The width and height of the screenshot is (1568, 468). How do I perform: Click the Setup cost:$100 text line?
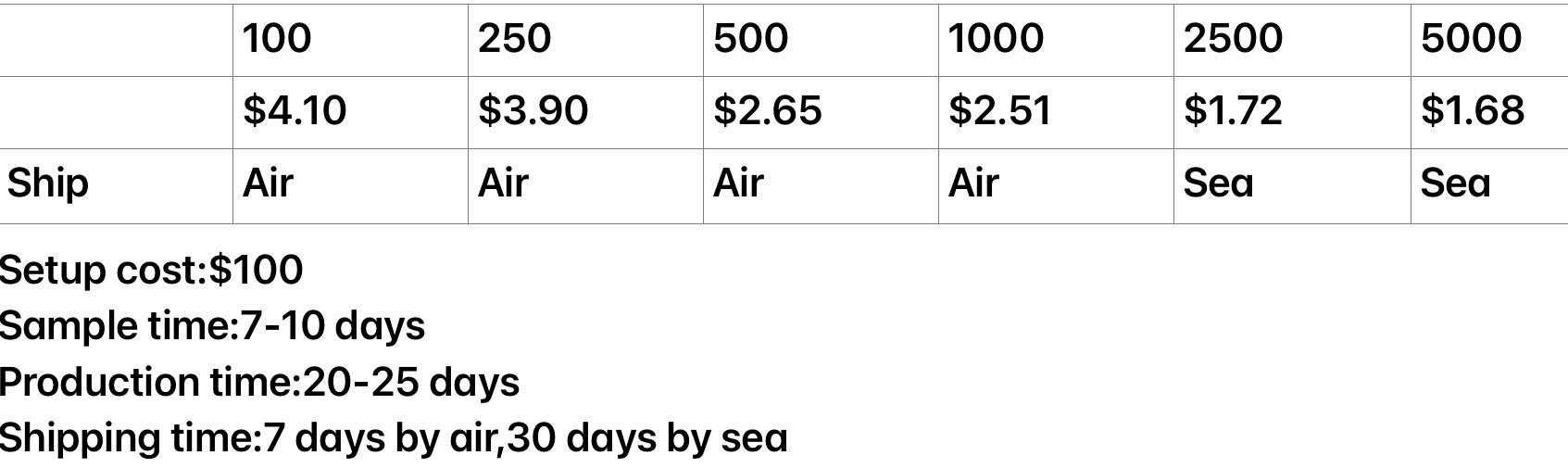pos(151,270)
